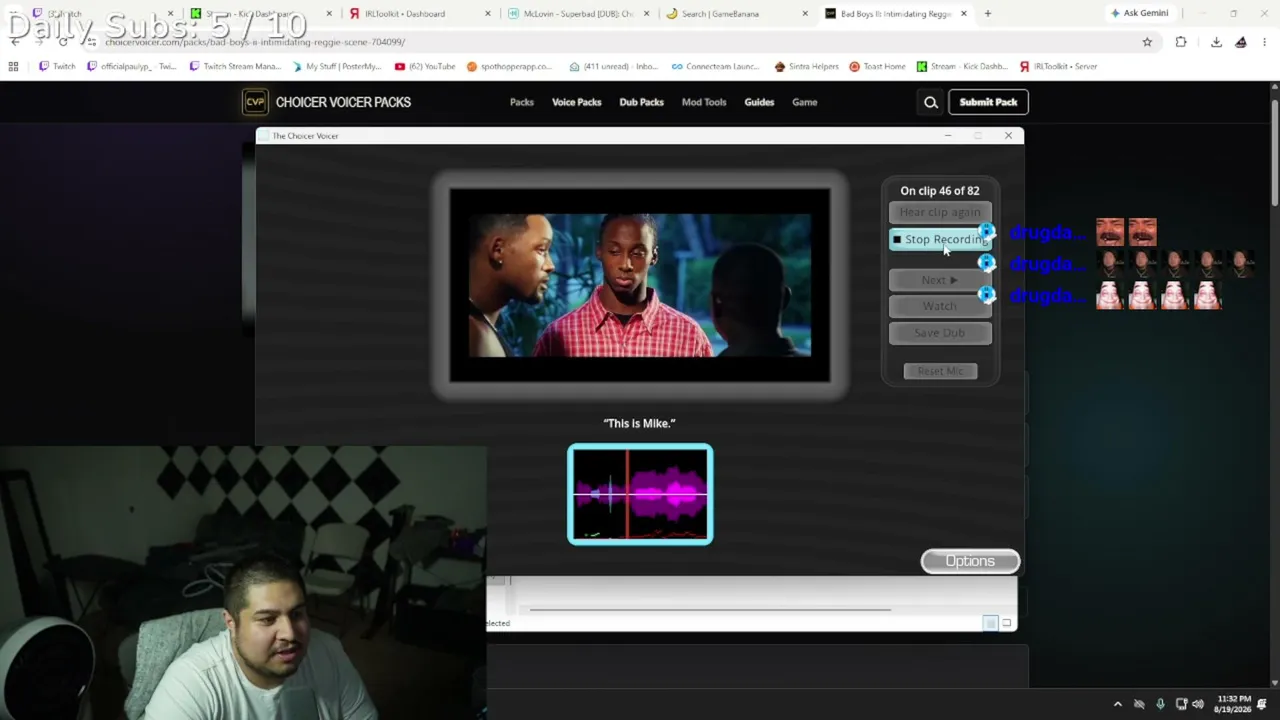Open the notification center icon
The width and height of the screenshot is (1280, 720).
[x=1262, y=704]
